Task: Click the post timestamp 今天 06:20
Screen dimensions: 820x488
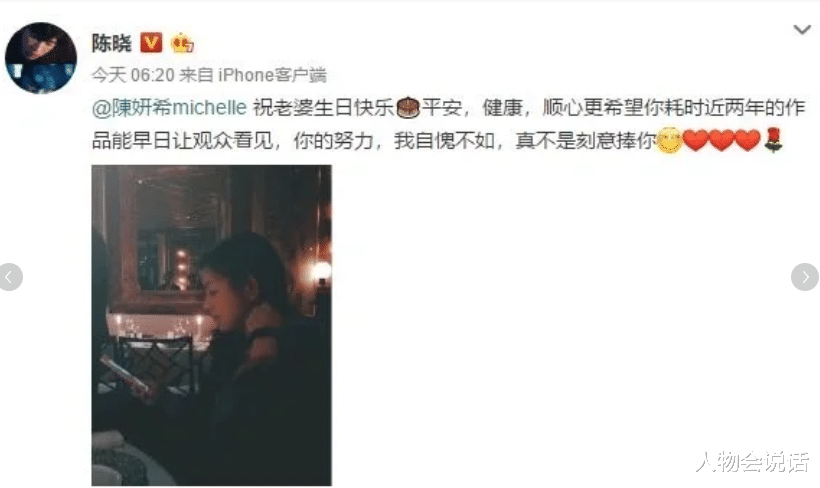Action: [133, 75]
